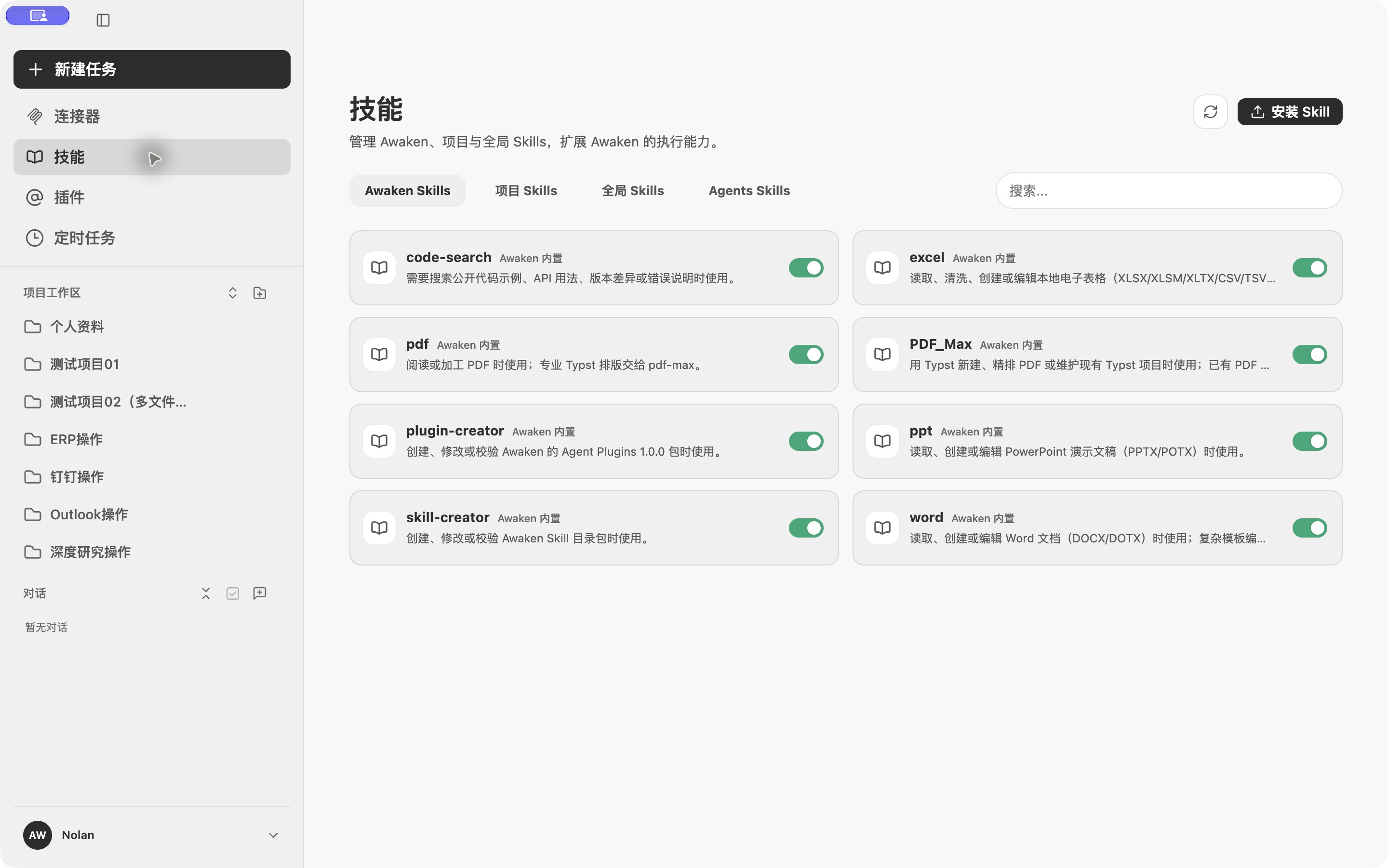Click the new conversation icon
The image size is (1388, 868).
(x=260, y=593)
